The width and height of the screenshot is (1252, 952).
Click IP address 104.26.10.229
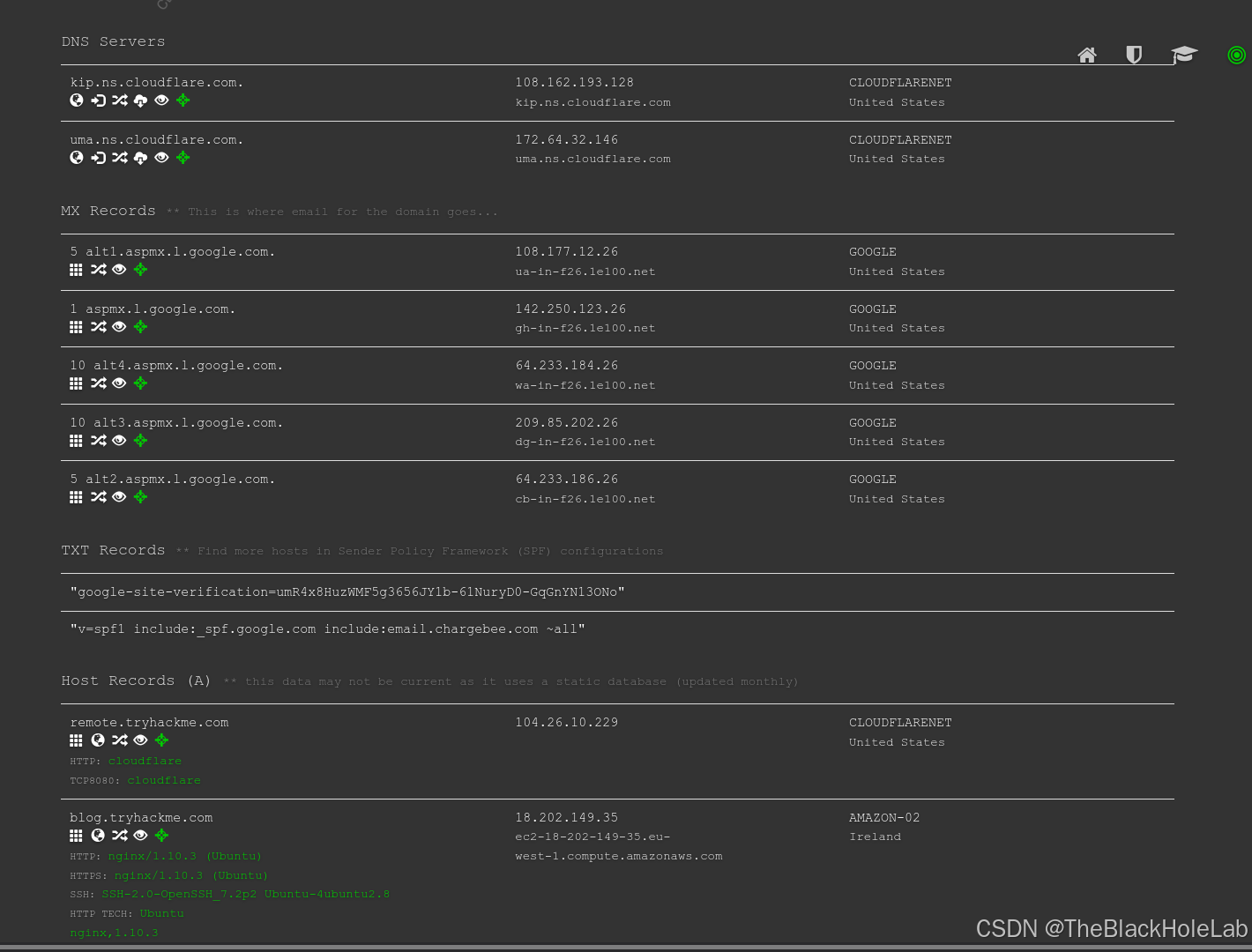(x=567, y=723)
